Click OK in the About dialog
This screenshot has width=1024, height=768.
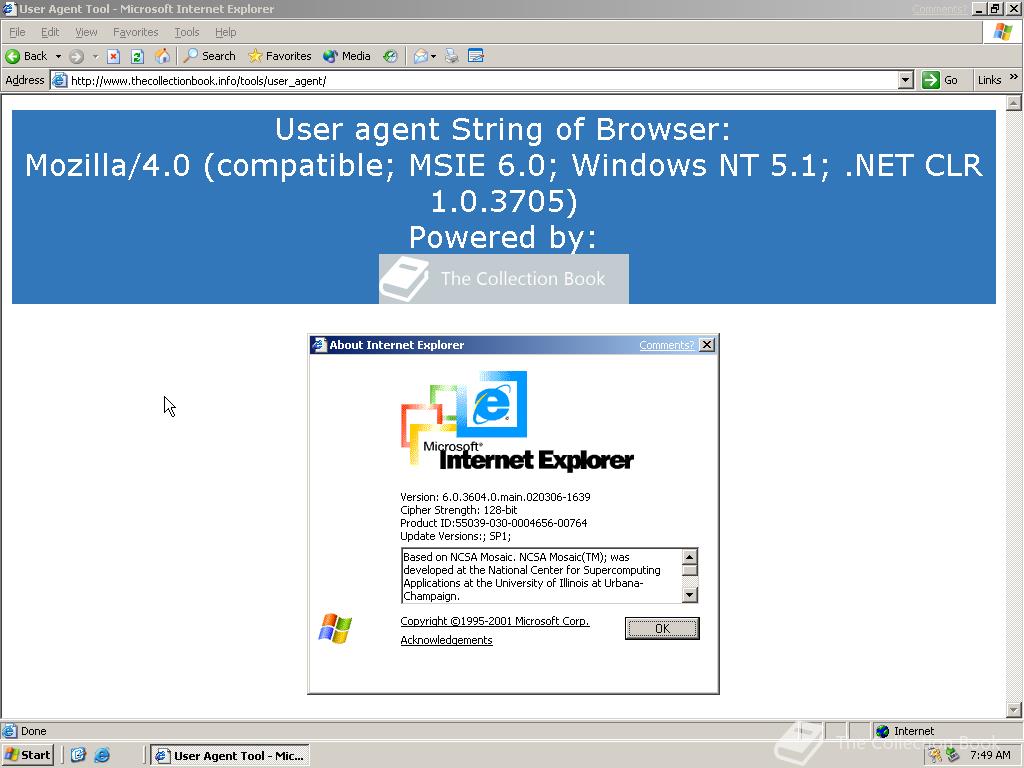662,628
